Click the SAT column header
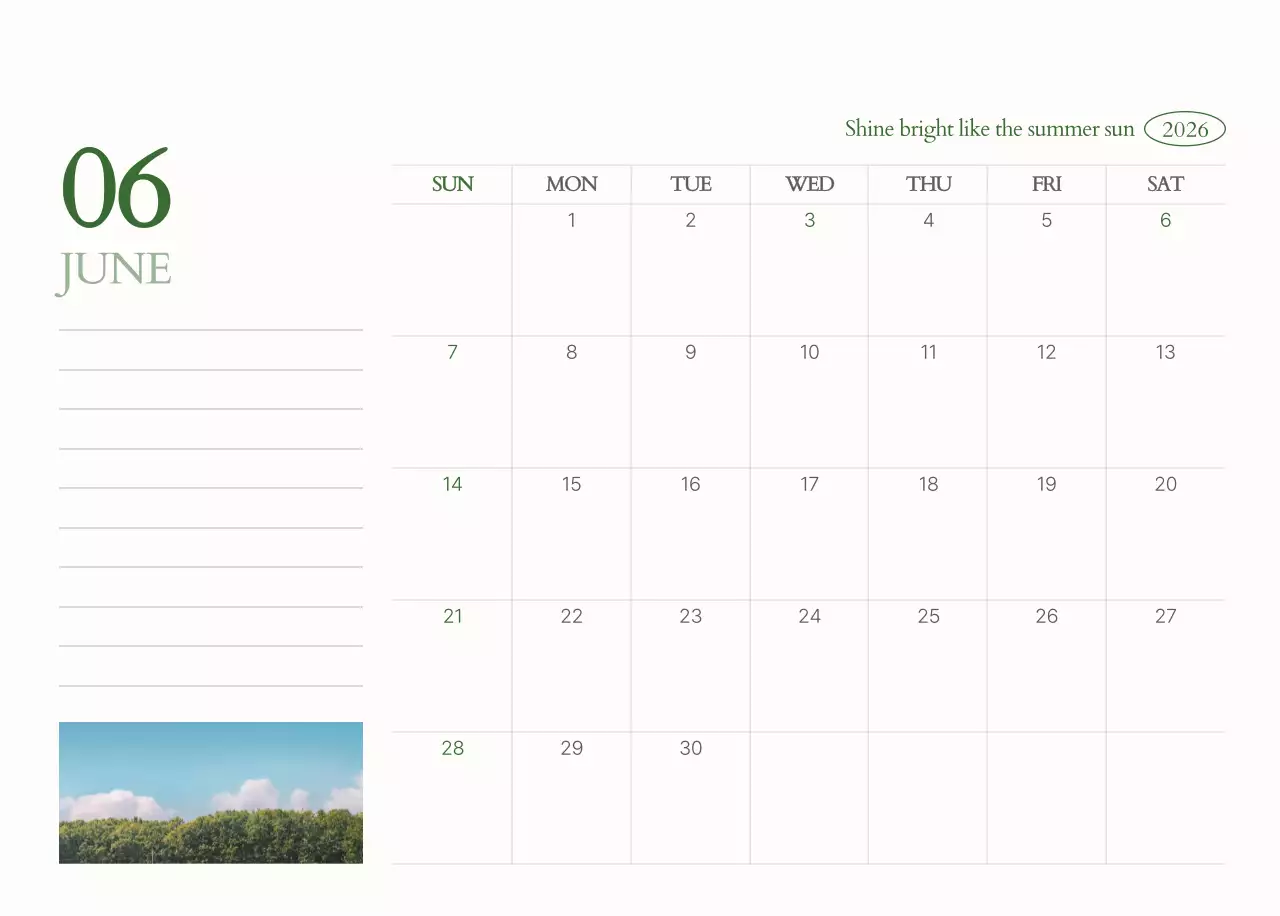Viewport: 1280px width, 916px height. [x=1165, y=184]
